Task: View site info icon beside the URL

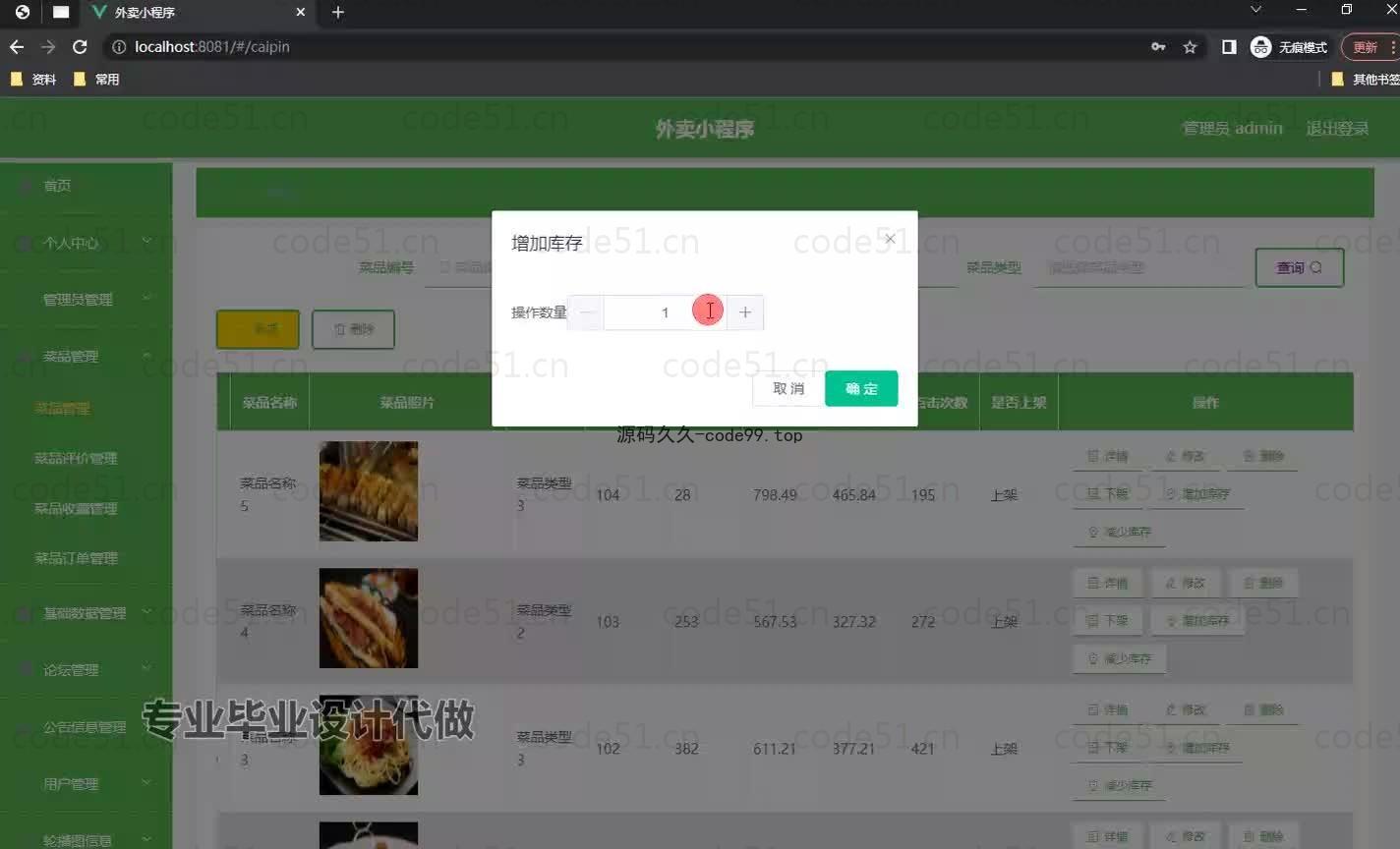Action: click(119, 46)
